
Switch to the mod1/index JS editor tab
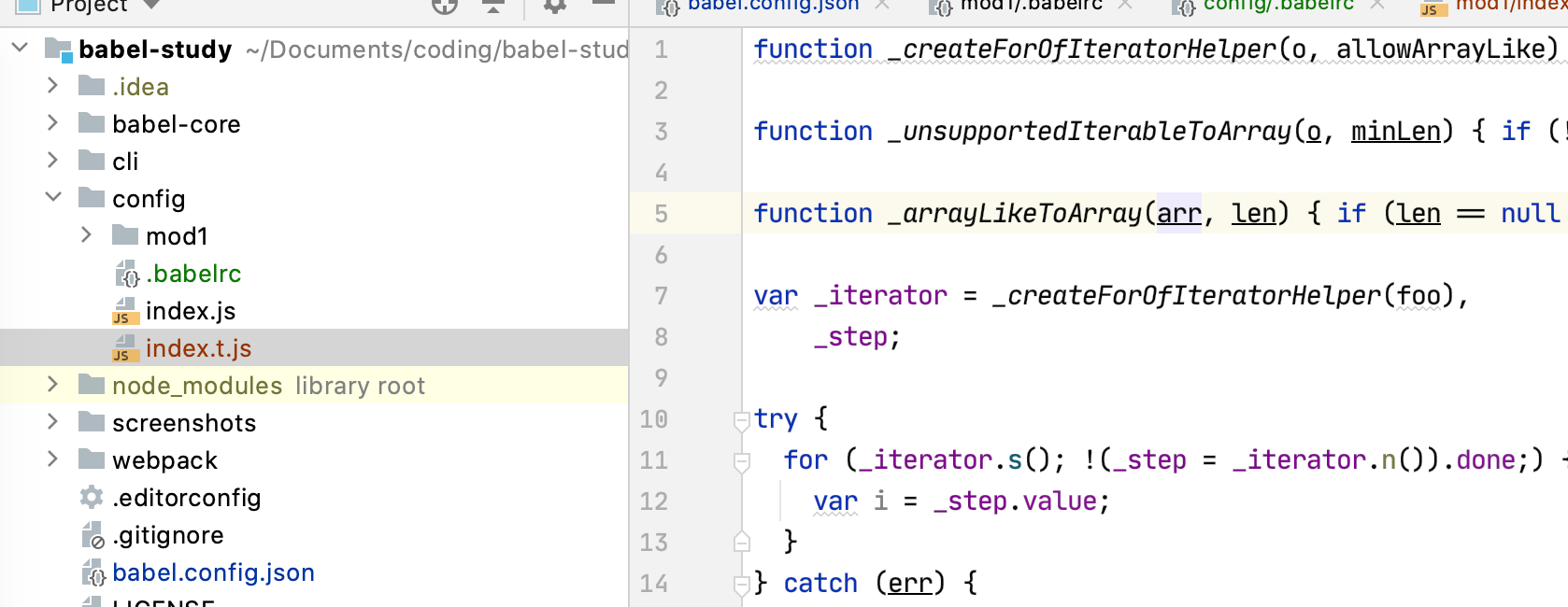pos(1493,6)
